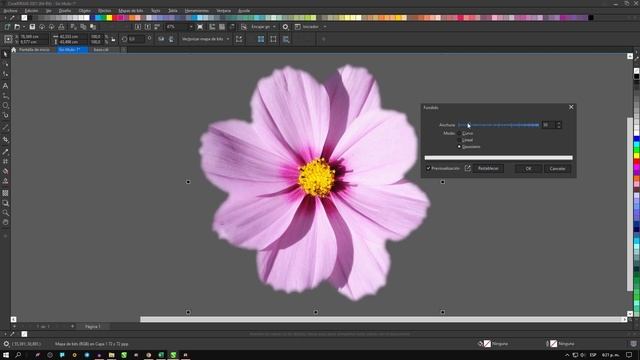
Task: Select the checkered Transparency tool
Action: 5,193
